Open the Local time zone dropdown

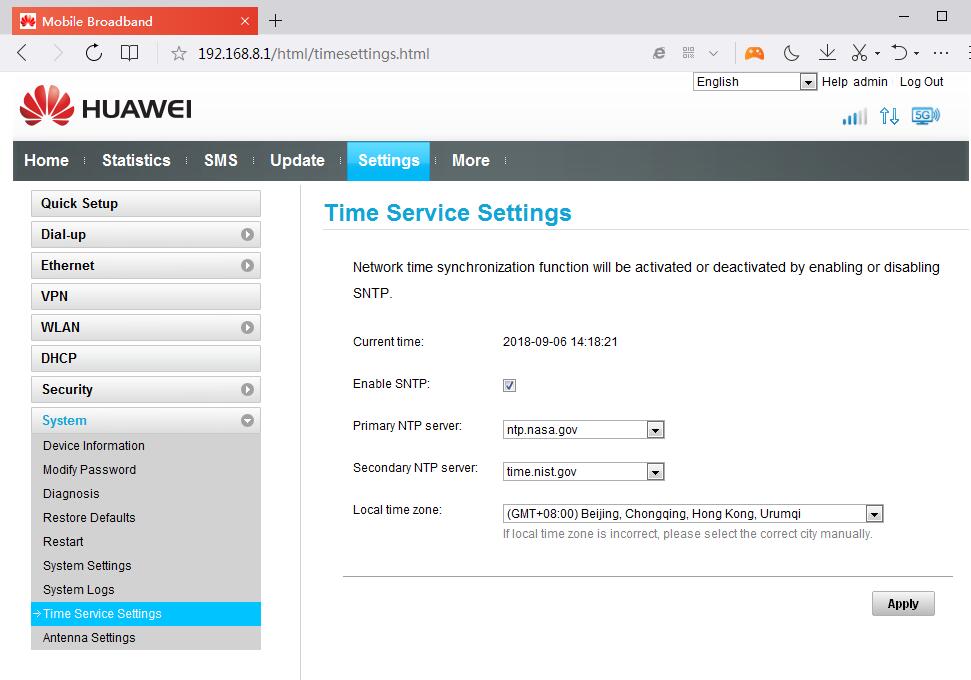(874, 514)
